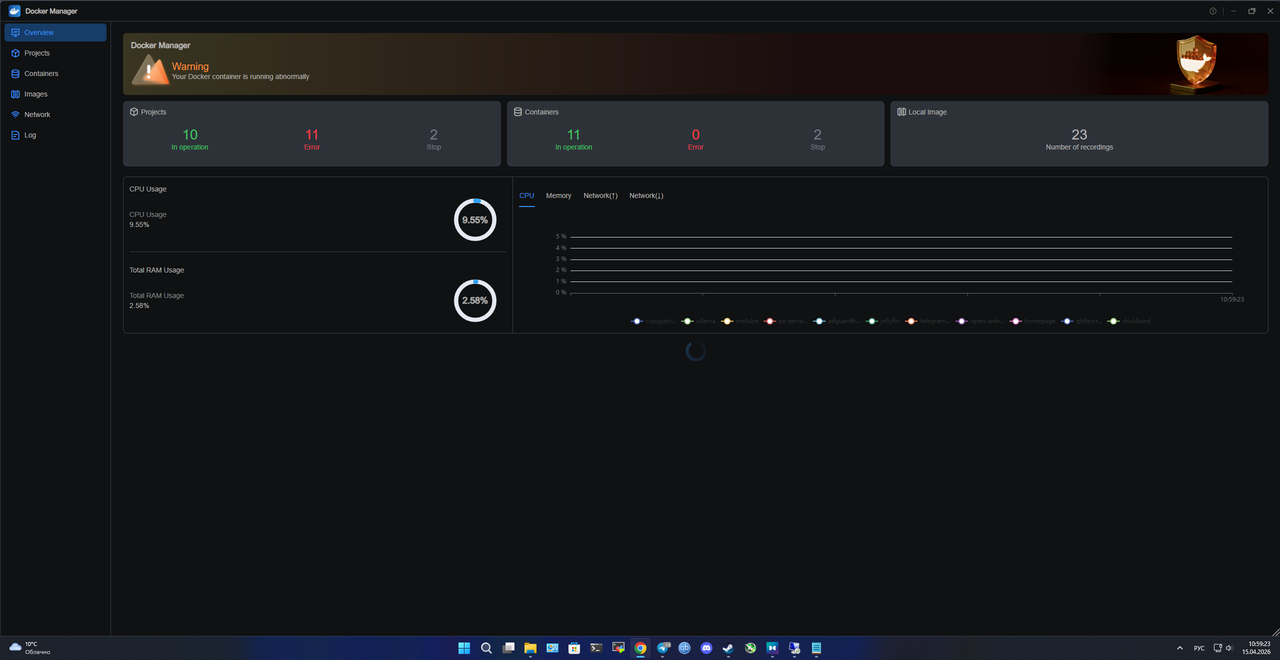The height and width of the screenshot is (660, 1280).
Task: Click the Local Image card header icon
Action: pos(902,112)
